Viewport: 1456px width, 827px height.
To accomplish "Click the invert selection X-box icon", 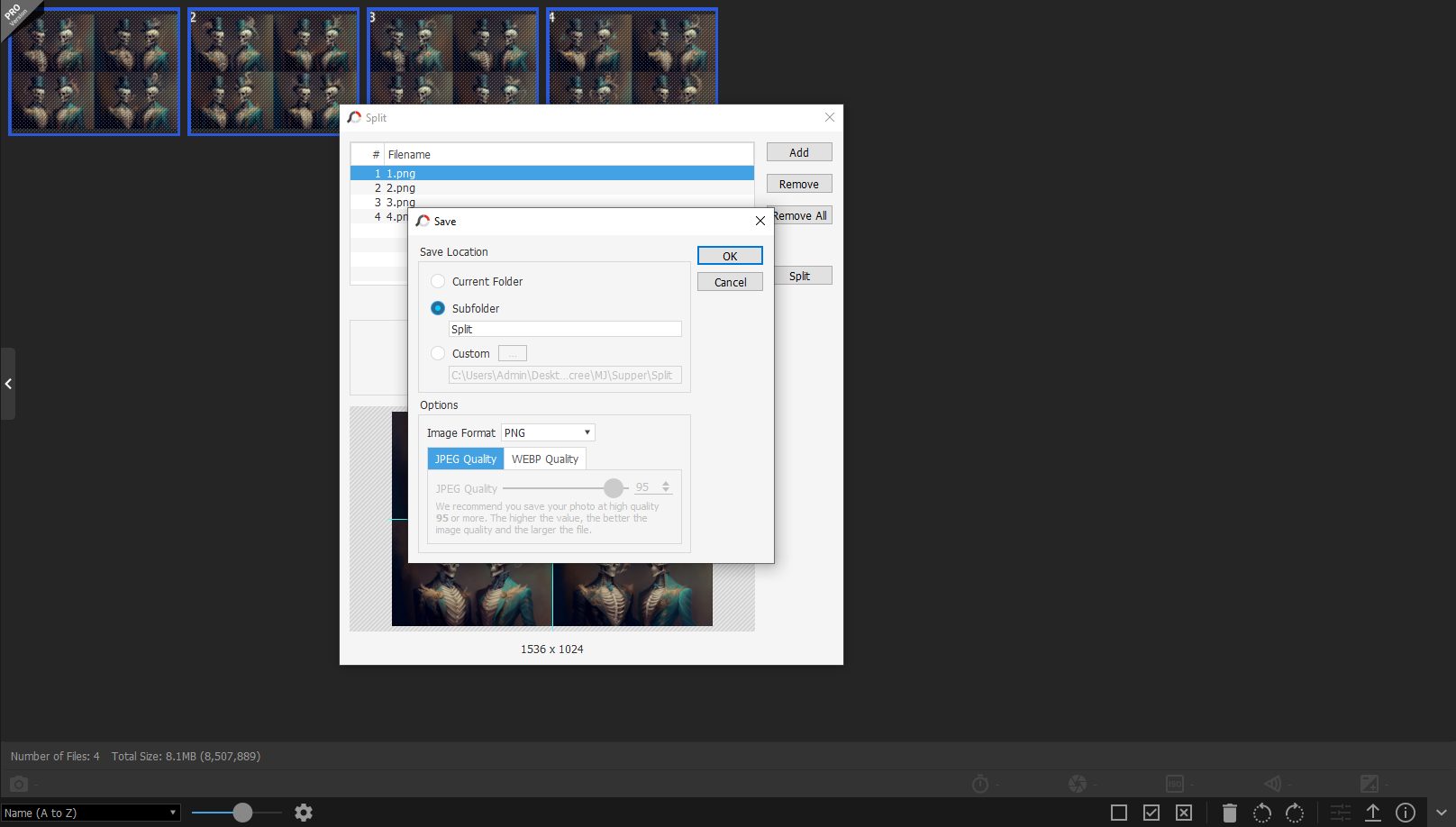I will point(1184,813).
